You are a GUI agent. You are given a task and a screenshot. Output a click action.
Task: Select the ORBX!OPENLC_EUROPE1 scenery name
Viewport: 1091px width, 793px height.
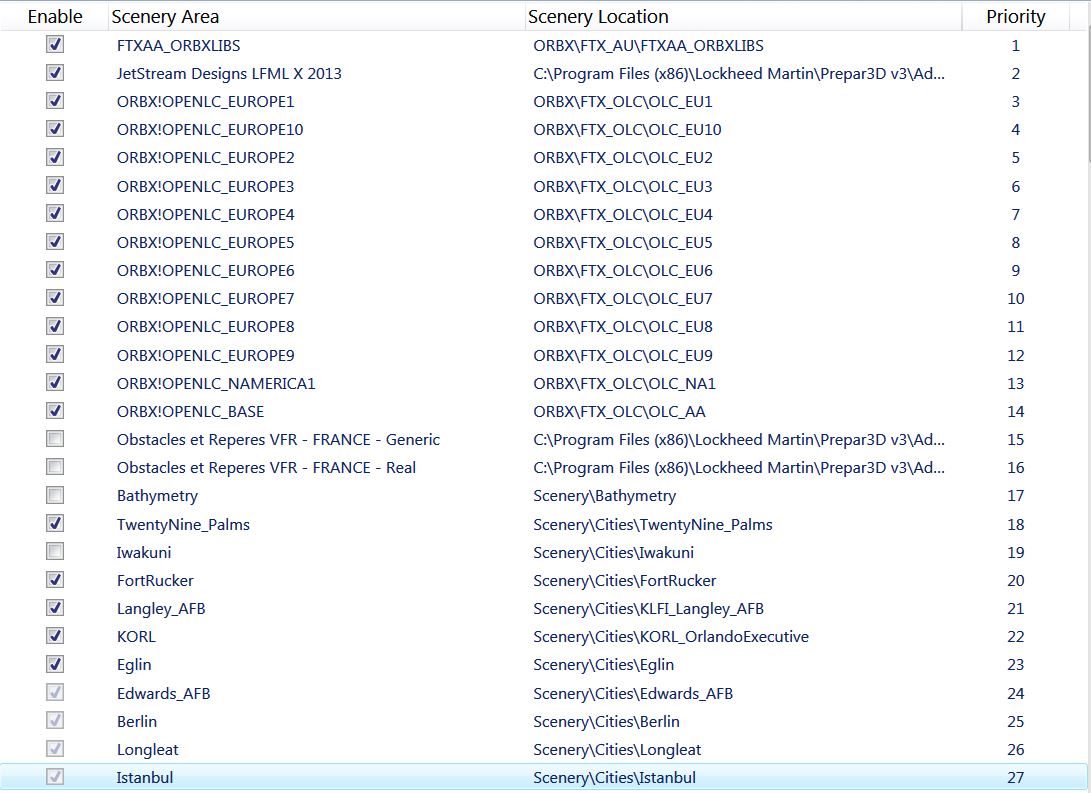[x=205, y=102]
